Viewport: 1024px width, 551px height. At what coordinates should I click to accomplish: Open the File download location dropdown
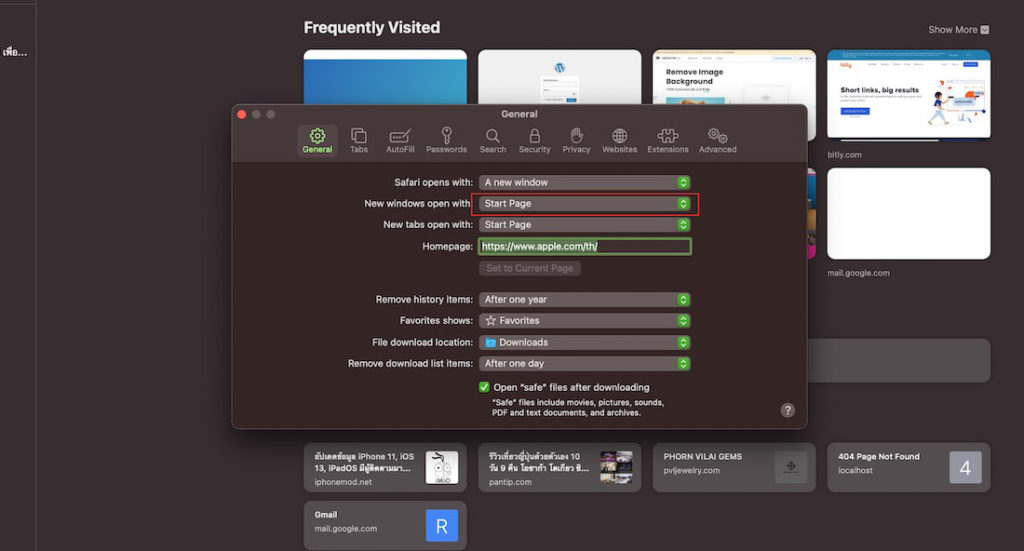[584, 342]
